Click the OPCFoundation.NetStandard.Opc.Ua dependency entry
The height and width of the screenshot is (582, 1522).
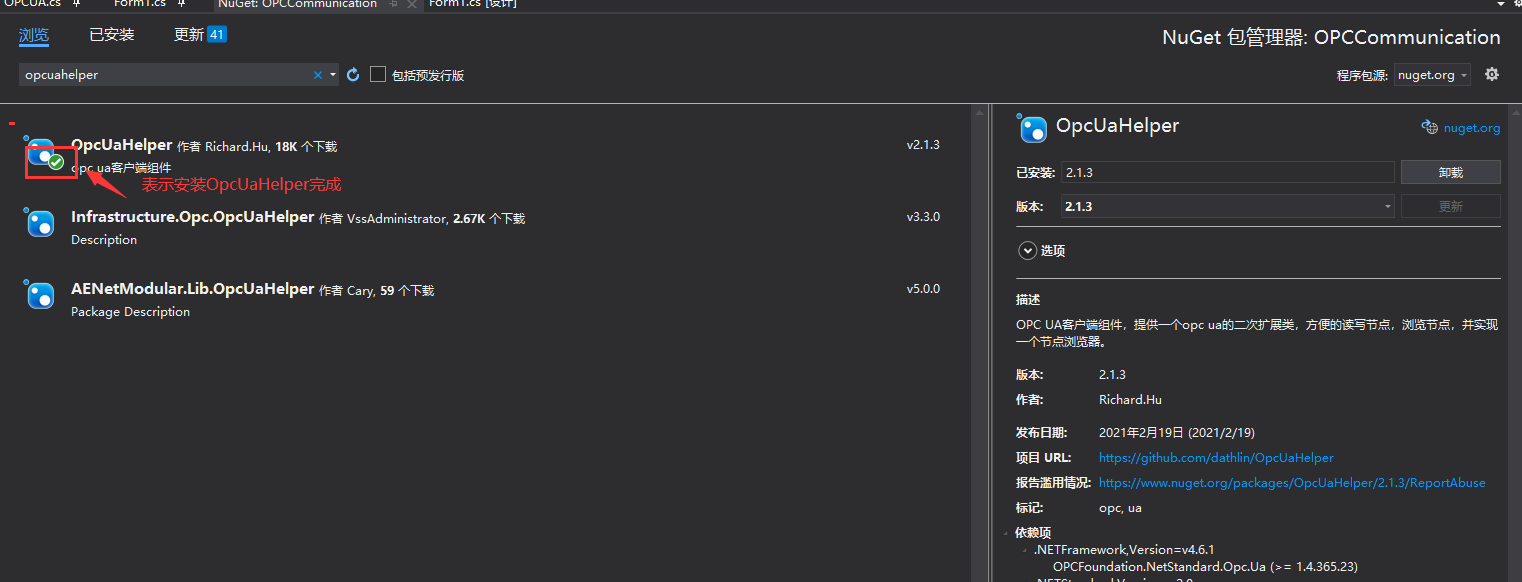click(1205, 567)
